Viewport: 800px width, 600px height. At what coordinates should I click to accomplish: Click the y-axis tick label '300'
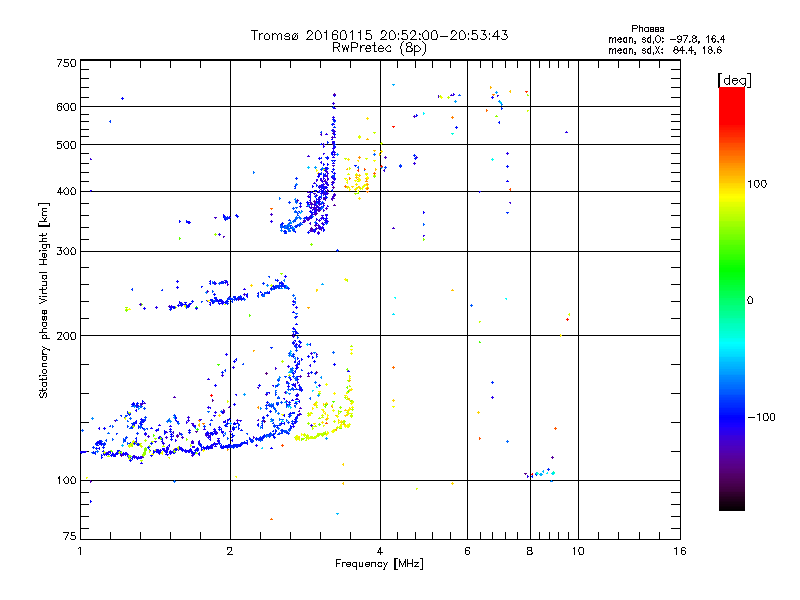(67, 252)
